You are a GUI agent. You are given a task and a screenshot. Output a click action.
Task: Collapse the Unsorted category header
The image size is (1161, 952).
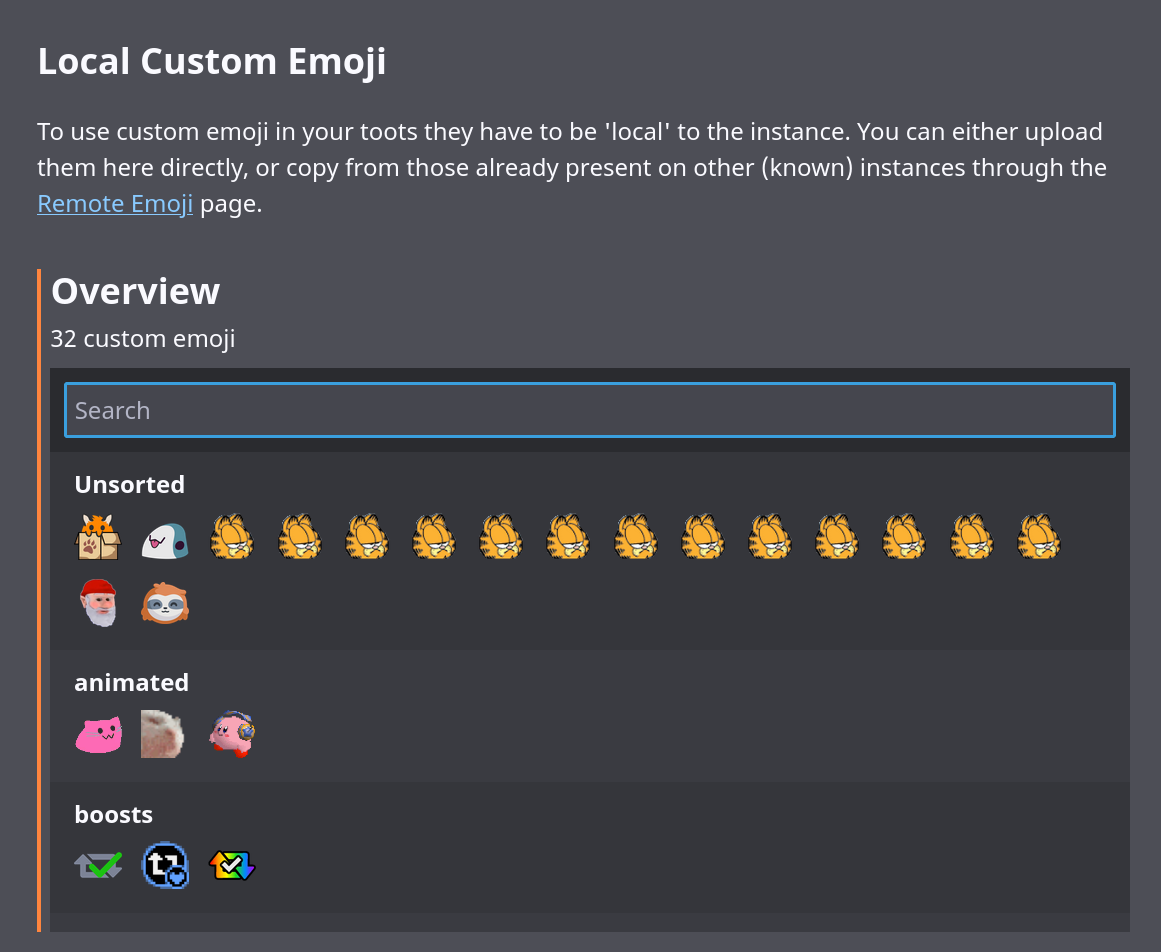click(129, 484)
